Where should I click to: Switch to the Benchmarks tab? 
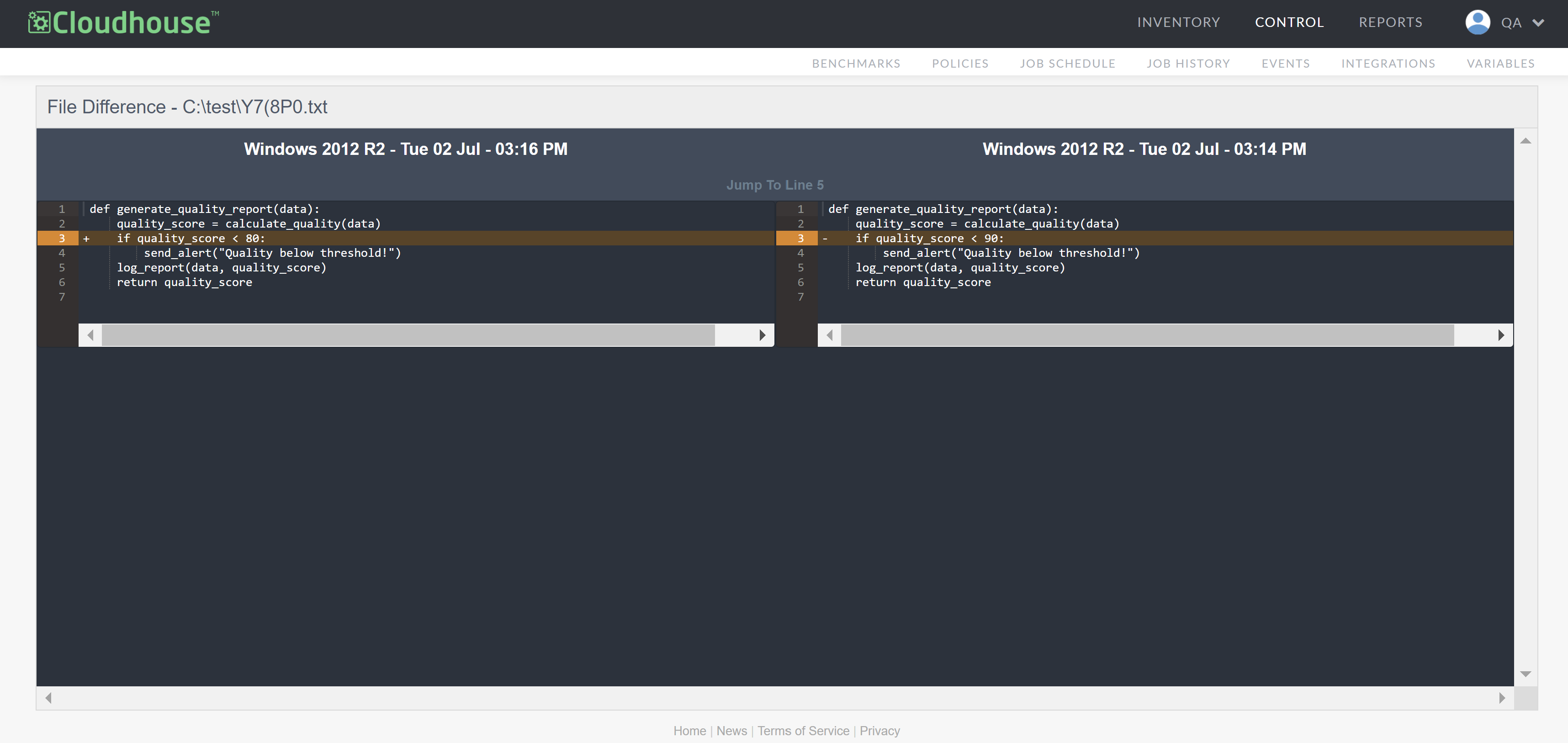[x=856, y=64]
